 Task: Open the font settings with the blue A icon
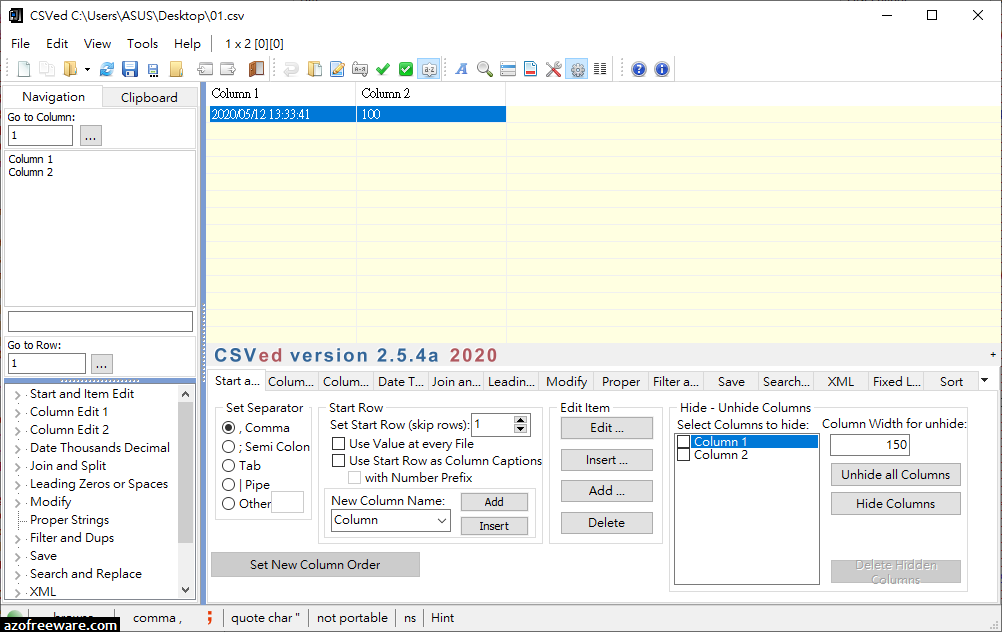(x=461, y=69)
